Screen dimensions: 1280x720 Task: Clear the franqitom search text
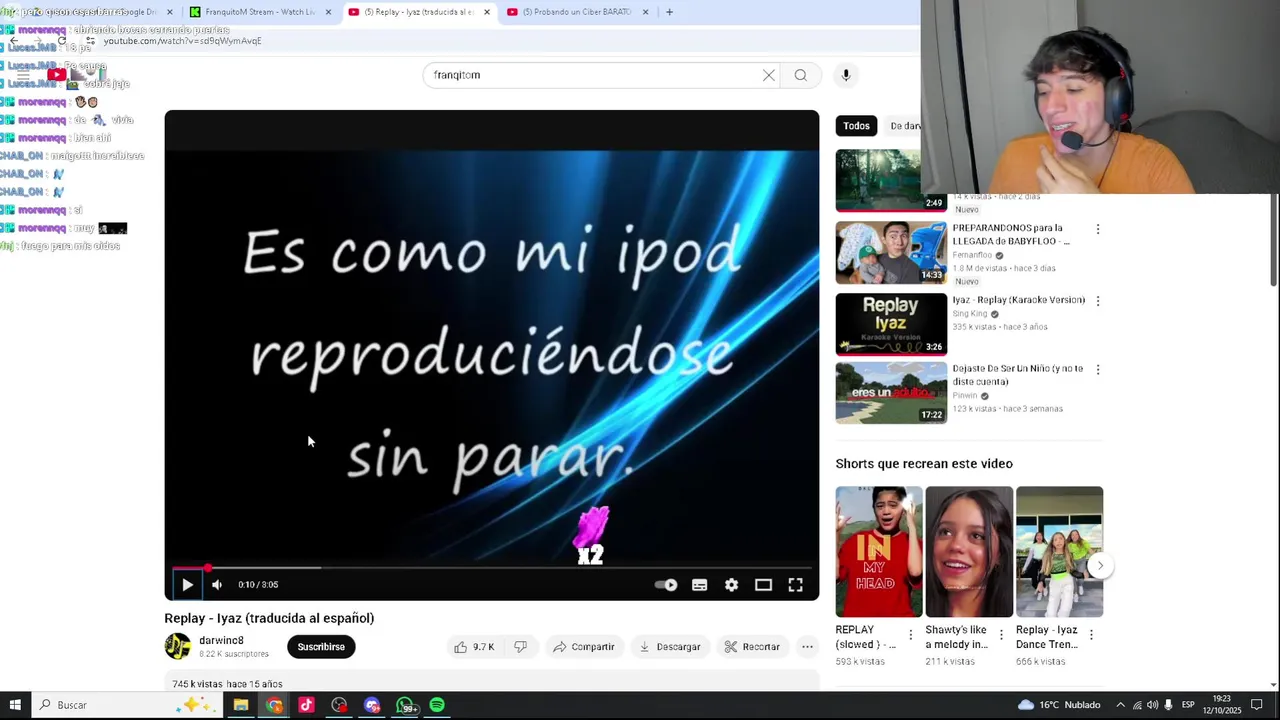point(769,75)
